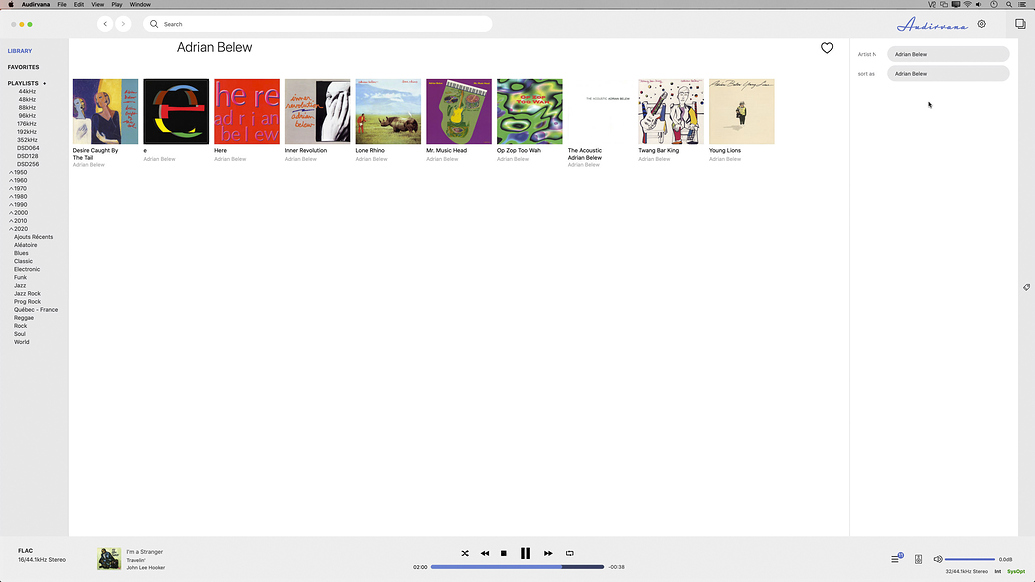The height and width of the screenshot is (582, 1035).
Task: Edit the sort as field
Action: click(x=948, y=74)
